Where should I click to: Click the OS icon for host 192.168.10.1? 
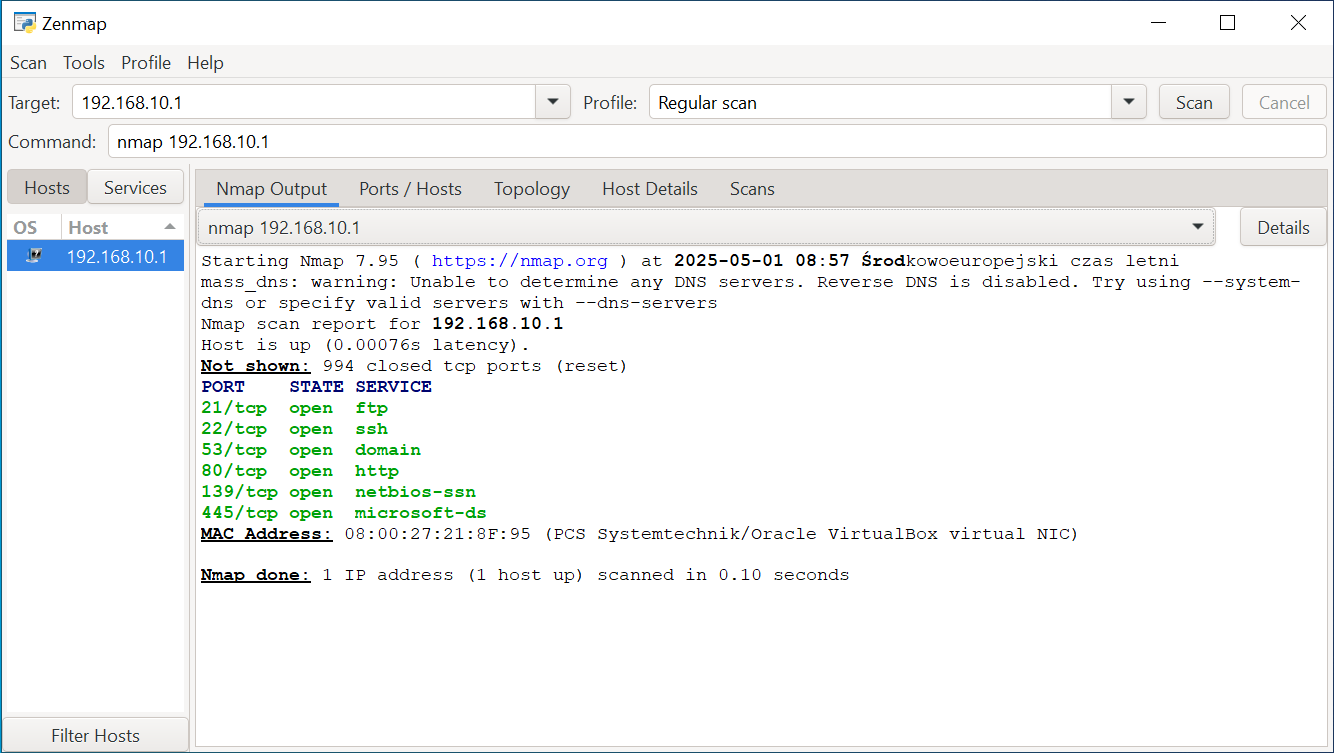click(33, 256)
